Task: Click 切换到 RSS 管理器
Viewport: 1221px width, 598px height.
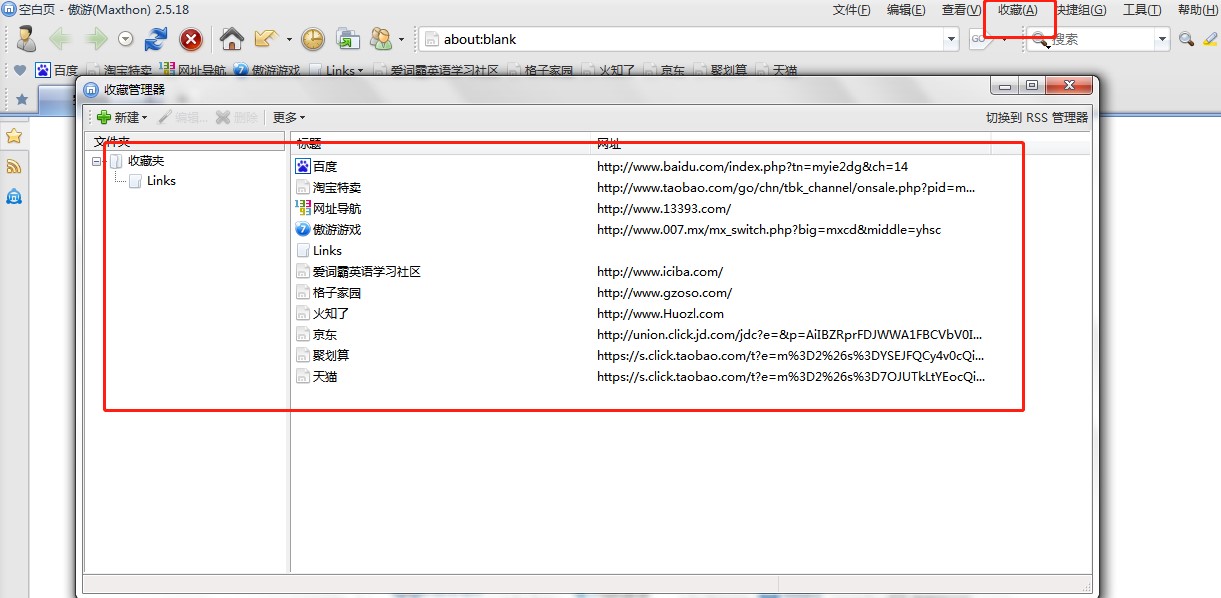Action: [x=1037, y=117]
